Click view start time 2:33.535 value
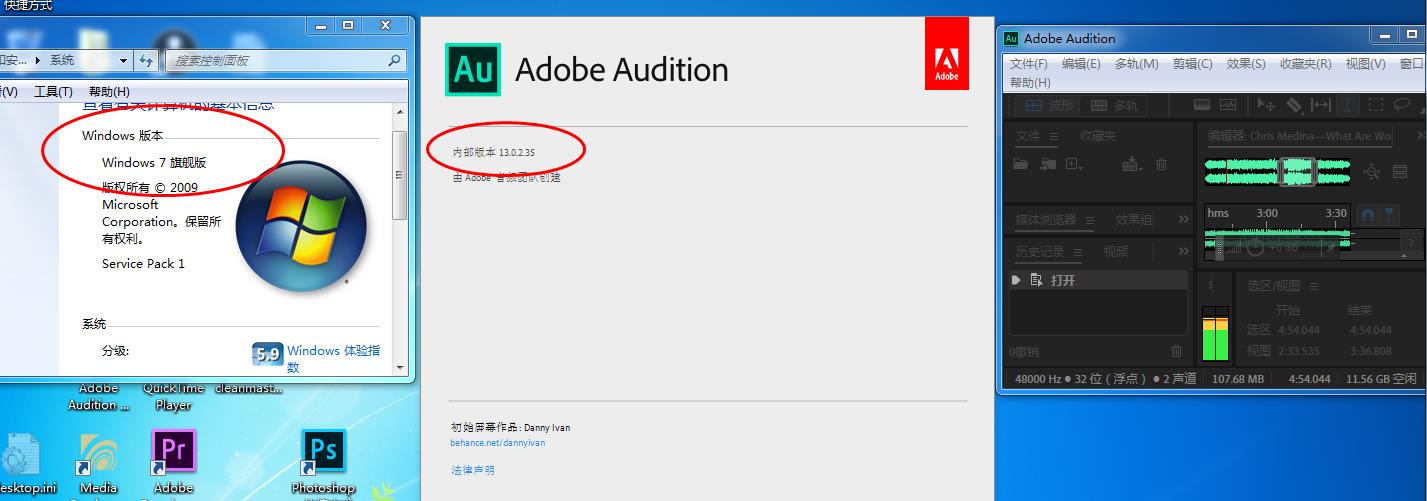Viewport: 1427px width, 501px height. tap(1300, 351)
